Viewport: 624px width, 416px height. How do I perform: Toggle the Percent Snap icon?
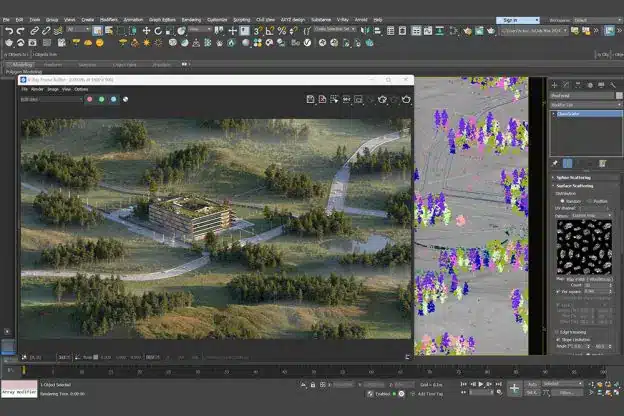pyautogui.click(x=282, y=31)
